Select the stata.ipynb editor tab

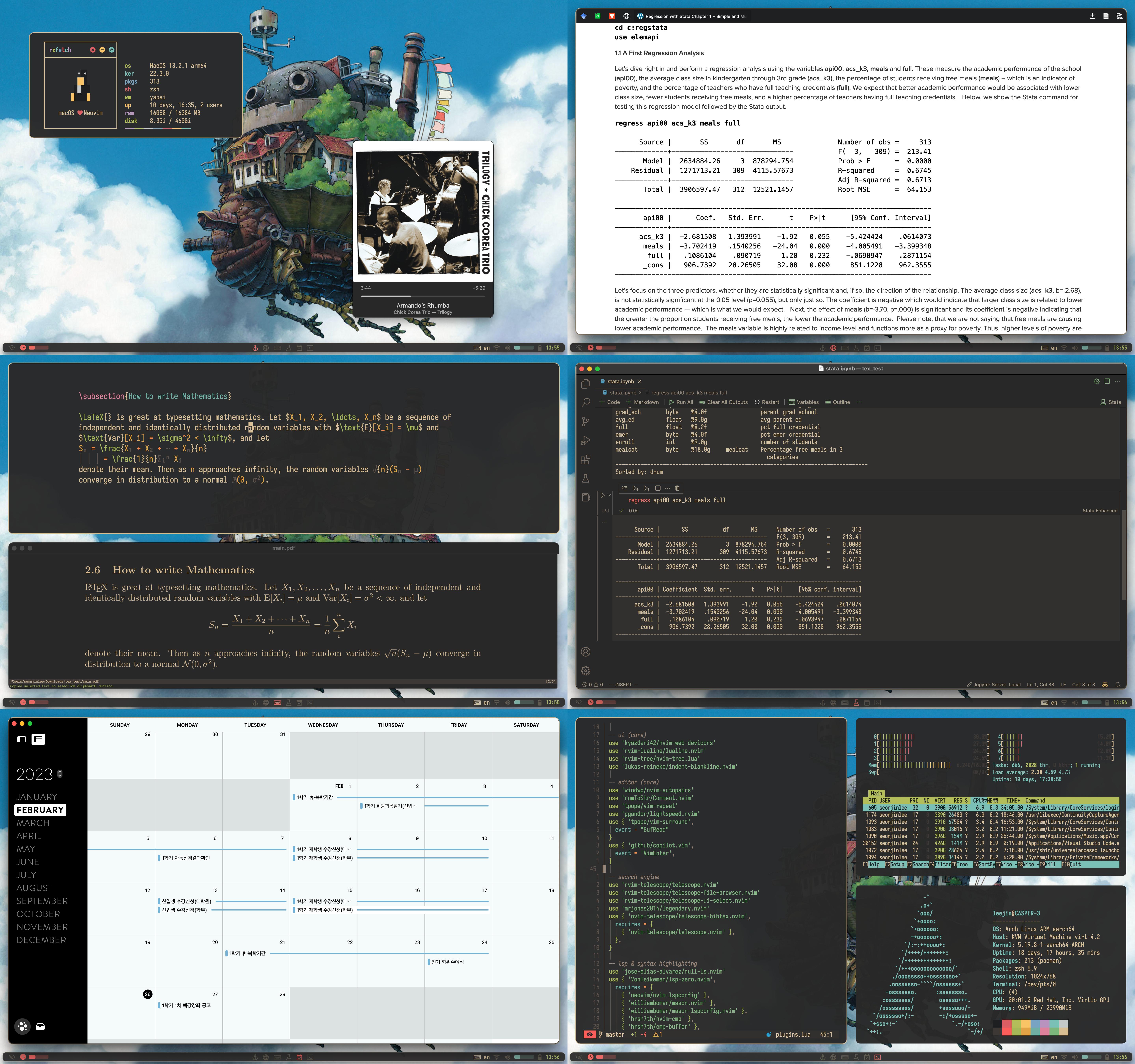(620, 381)
